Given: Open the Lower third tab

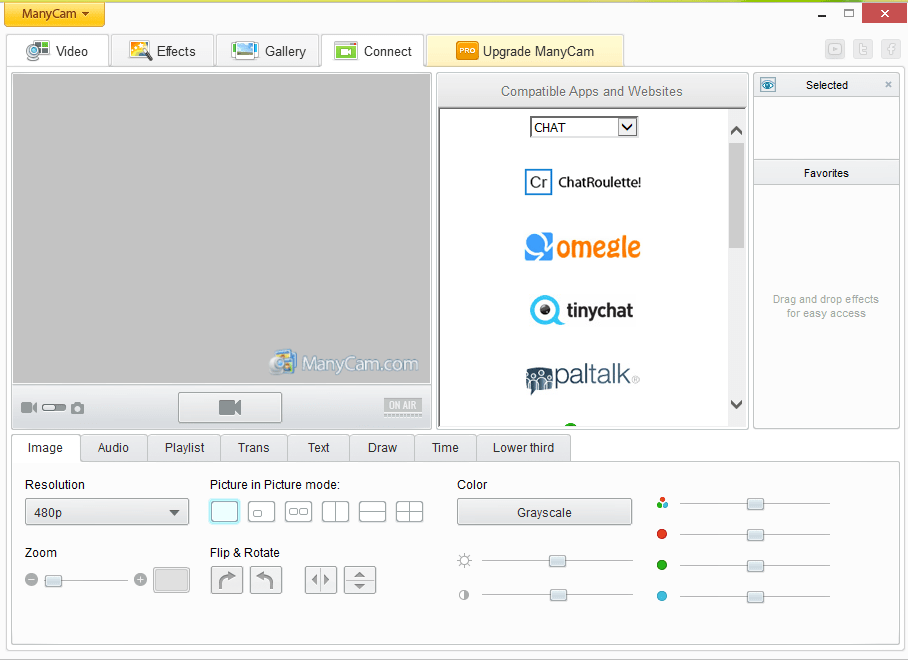Looking at the screenshot, I should click(x=523, y=448).
